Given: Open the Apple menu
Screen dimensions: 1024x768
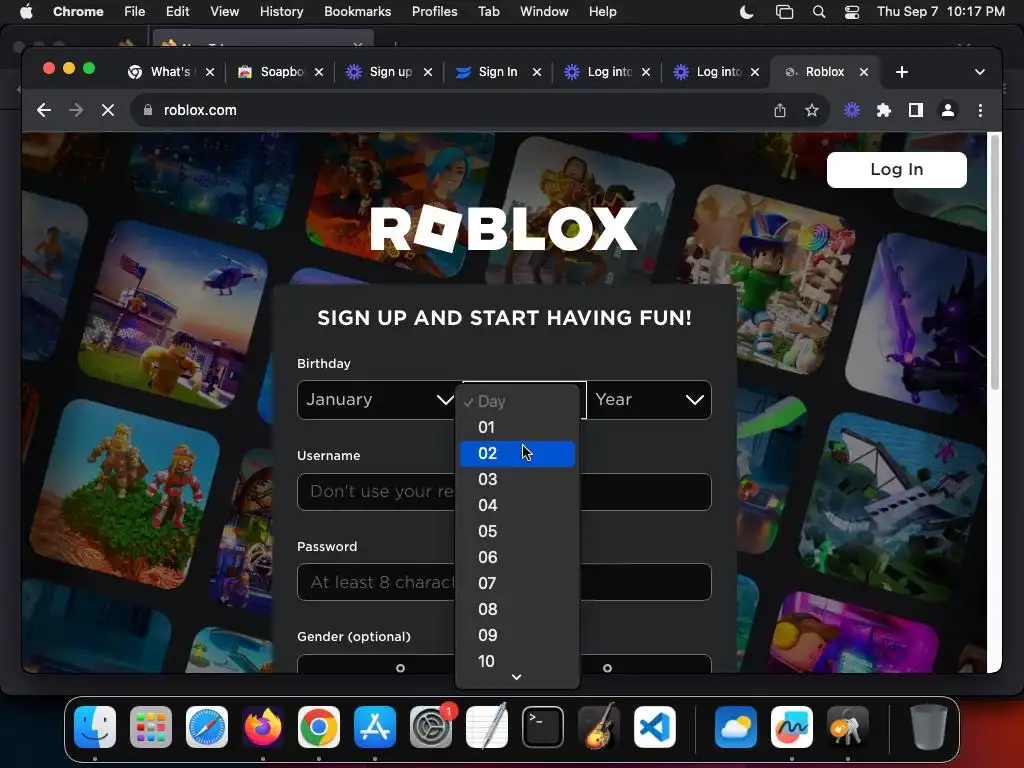Looking at the screenshot, I should coord(25,11).
